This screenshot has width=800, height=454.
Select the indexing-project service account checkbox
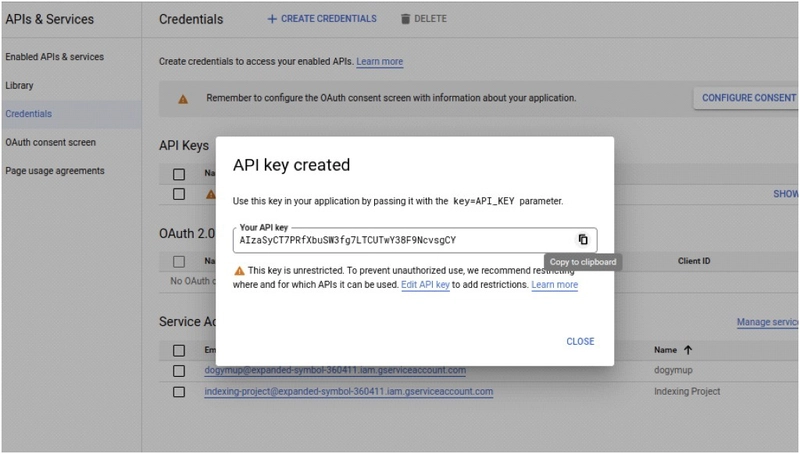(x=179, y=392)
